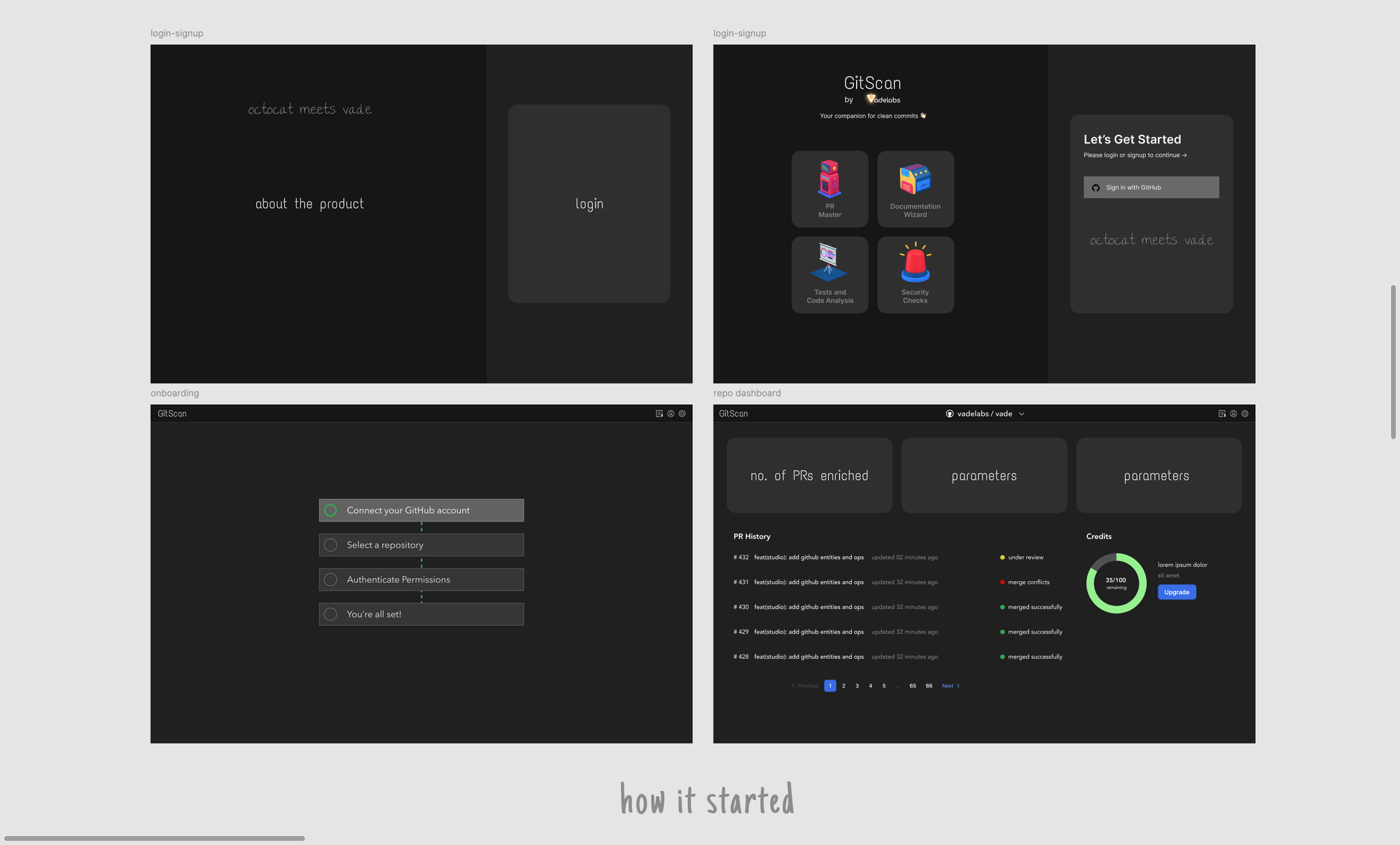Click the login-signup tab label
Image resolution: width=1400 pixels, height=845 pixels.
coord(177,33)
